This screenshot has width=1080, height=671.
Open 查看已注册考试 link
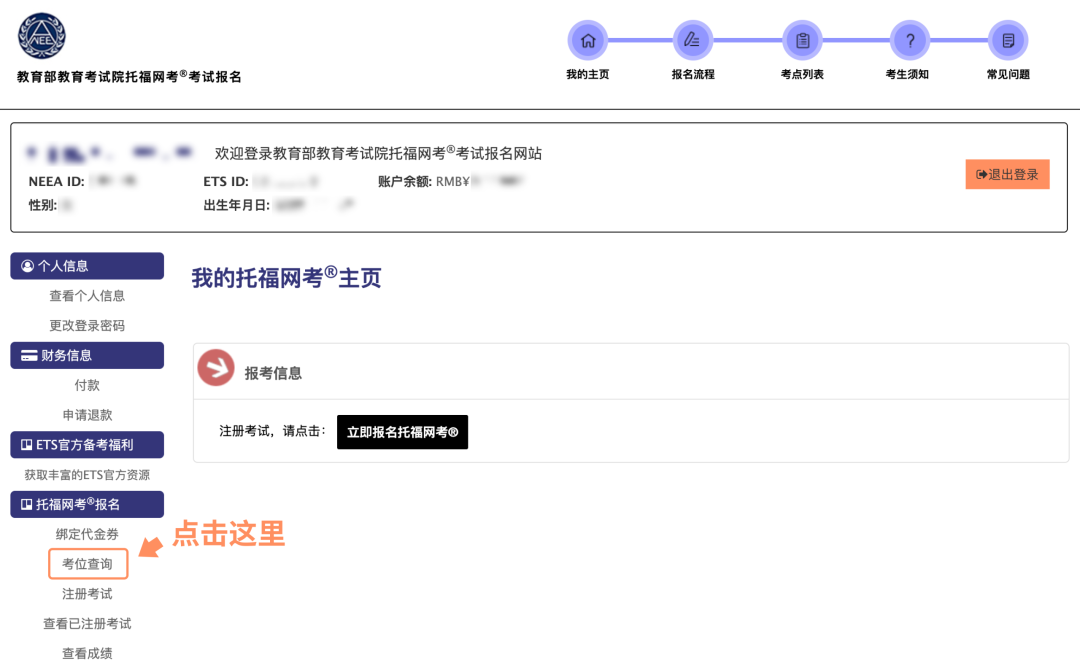(87, 623)
